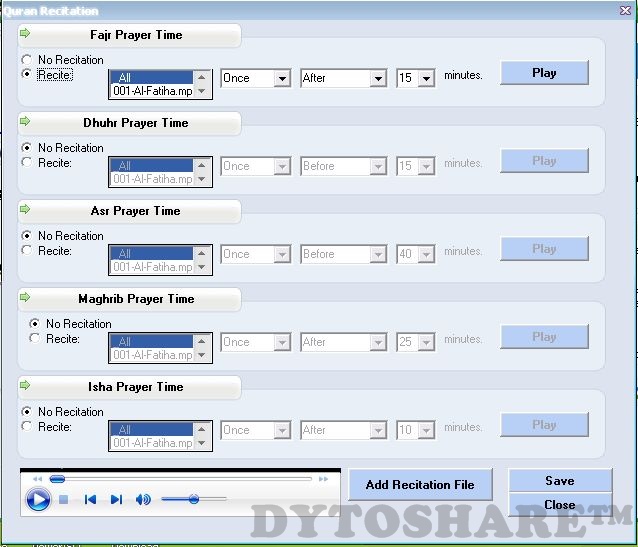The height and width of the screenshot is (547, 638).
Task: Close the Quran Recitation window
Action: 625,10
